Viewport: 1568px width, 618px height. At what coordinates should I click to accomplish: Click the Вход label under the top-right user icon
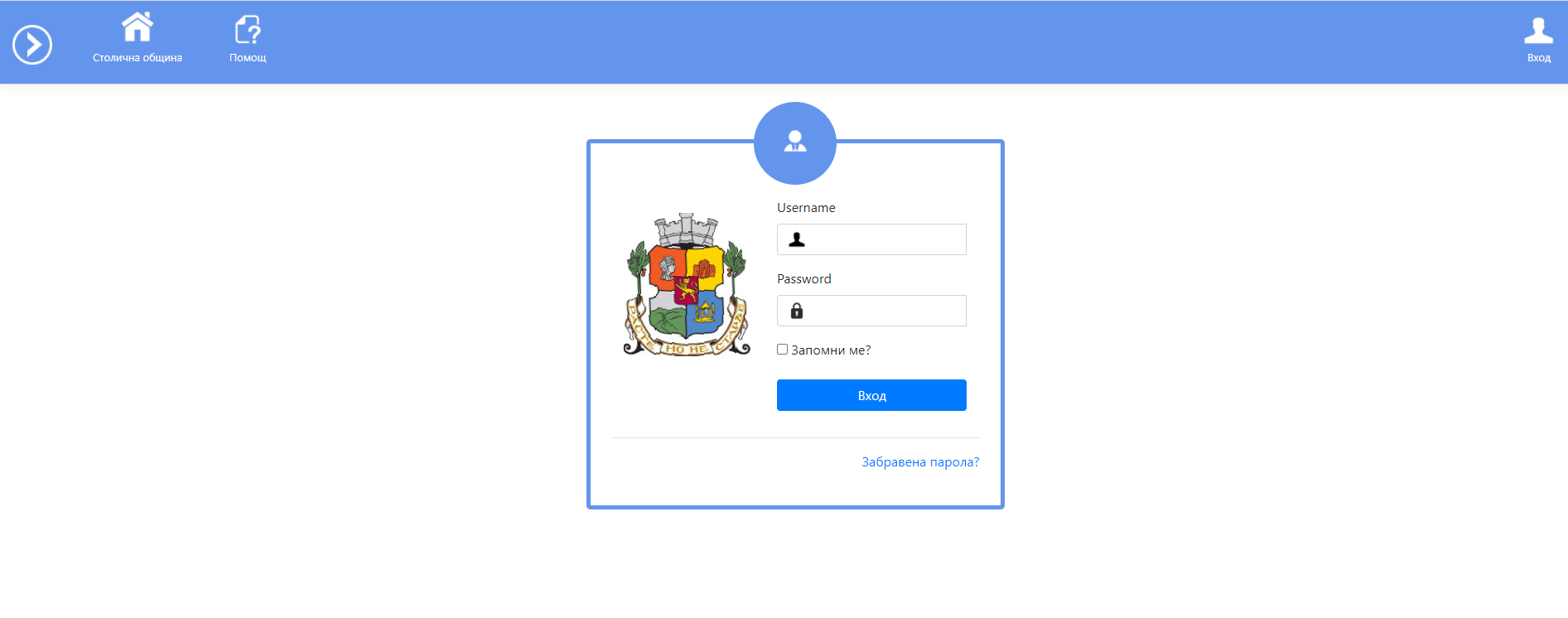1539,58
